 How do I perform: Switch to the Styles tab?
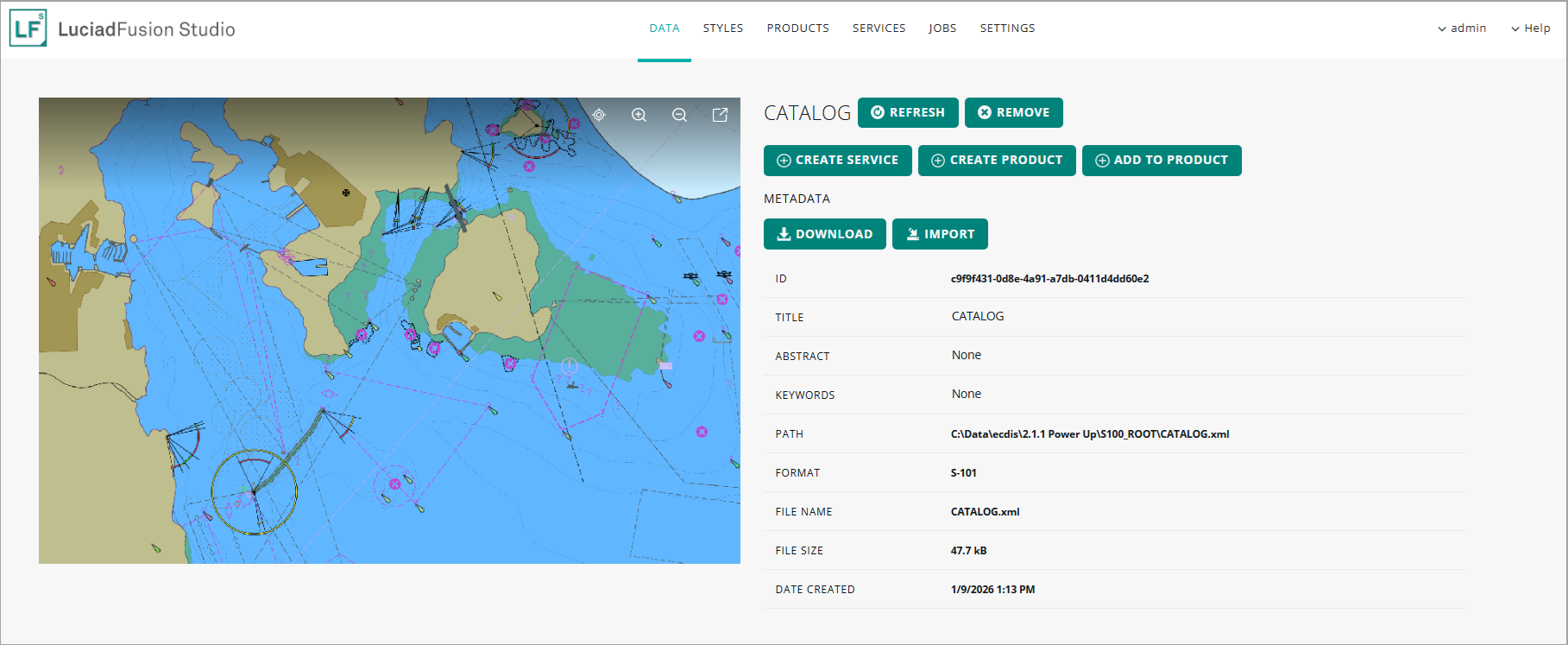click(722, 28)
